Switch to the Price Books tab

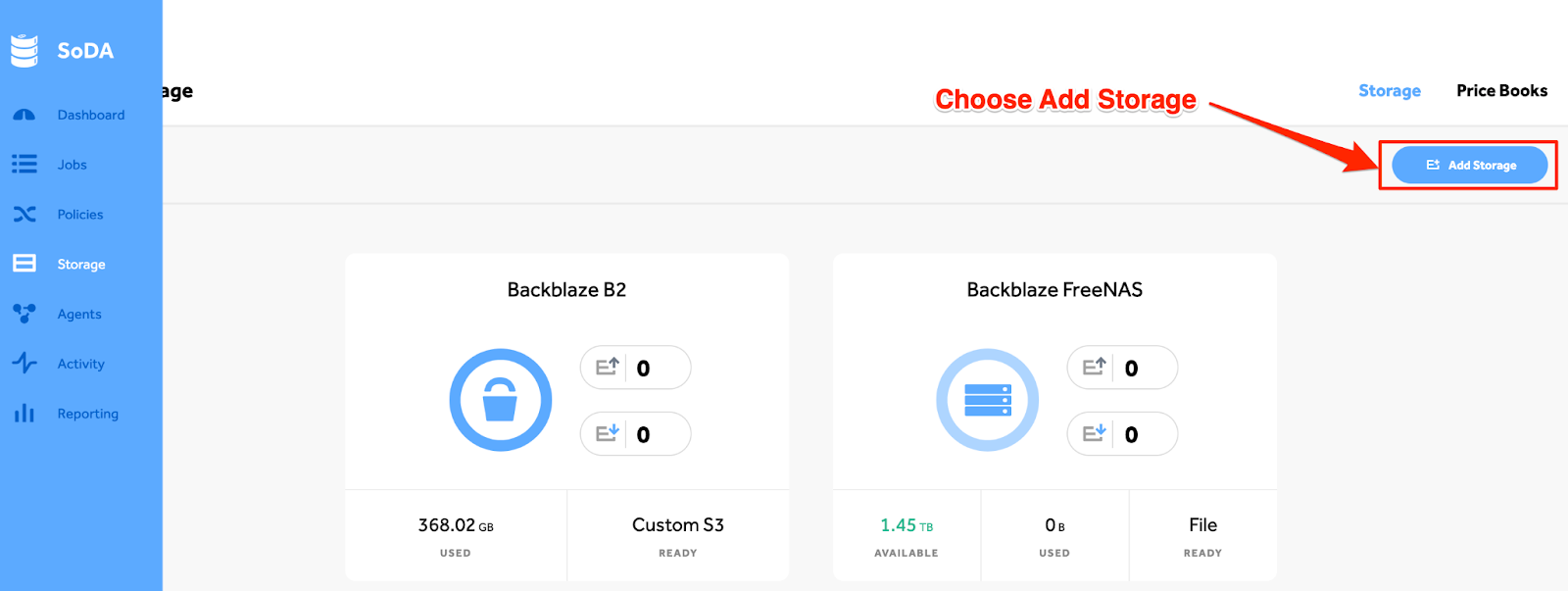pos(1501,90)
